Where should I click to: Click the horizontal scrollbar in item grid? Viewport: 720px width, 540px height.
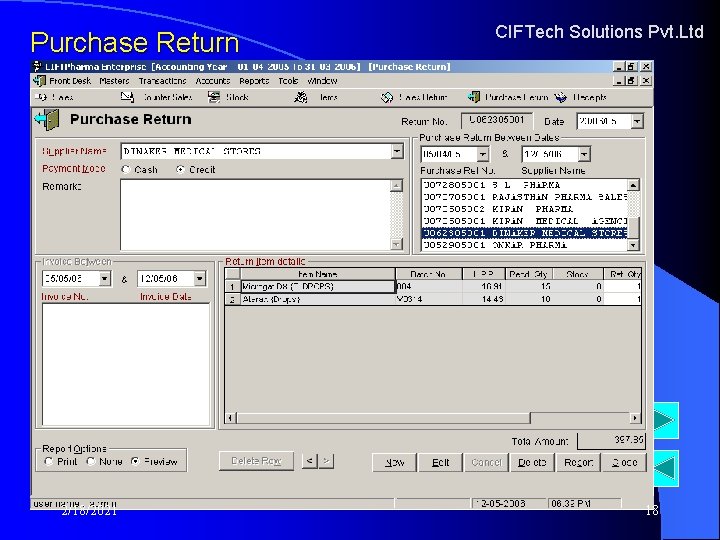click(x=383, y=418)
